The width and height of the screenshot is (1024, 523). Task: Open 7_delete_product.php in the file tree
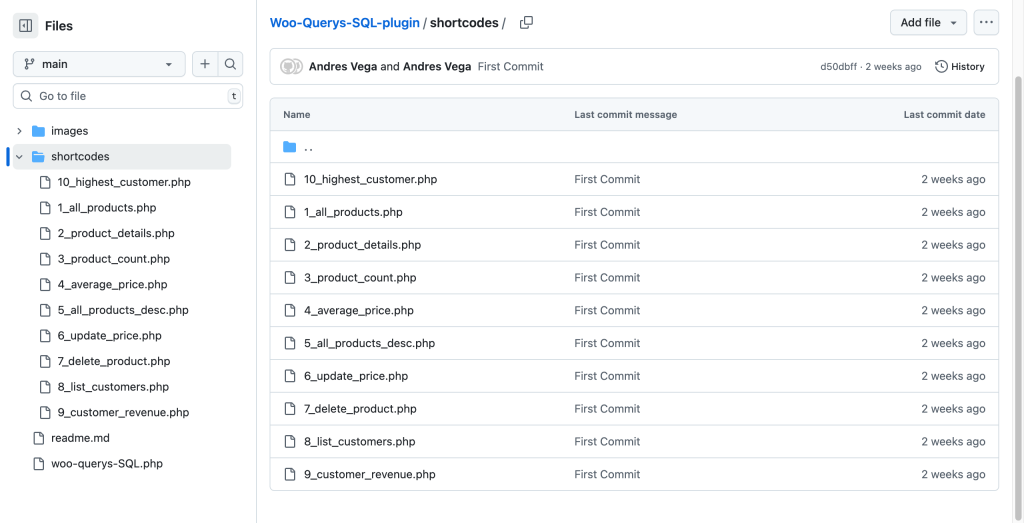114,361
